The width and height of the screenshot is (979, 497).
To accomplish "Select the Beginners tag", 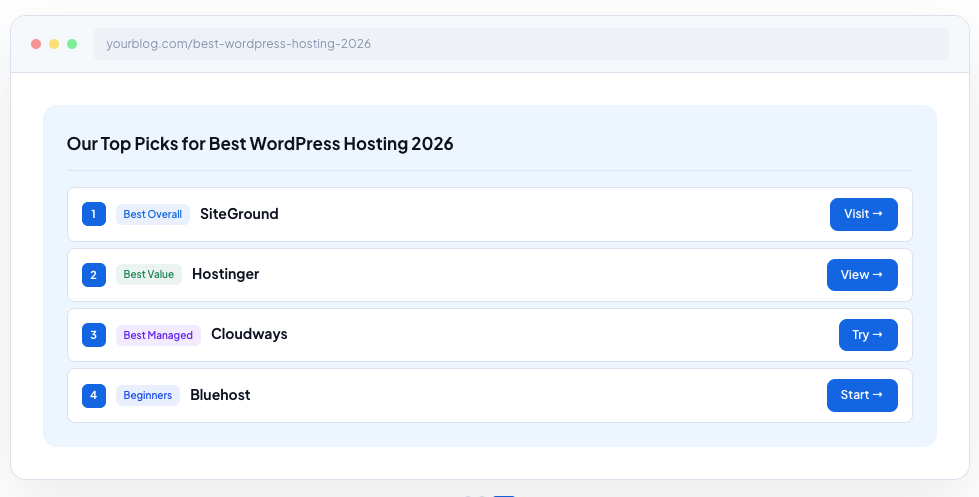I will click(x=148, y=395).
